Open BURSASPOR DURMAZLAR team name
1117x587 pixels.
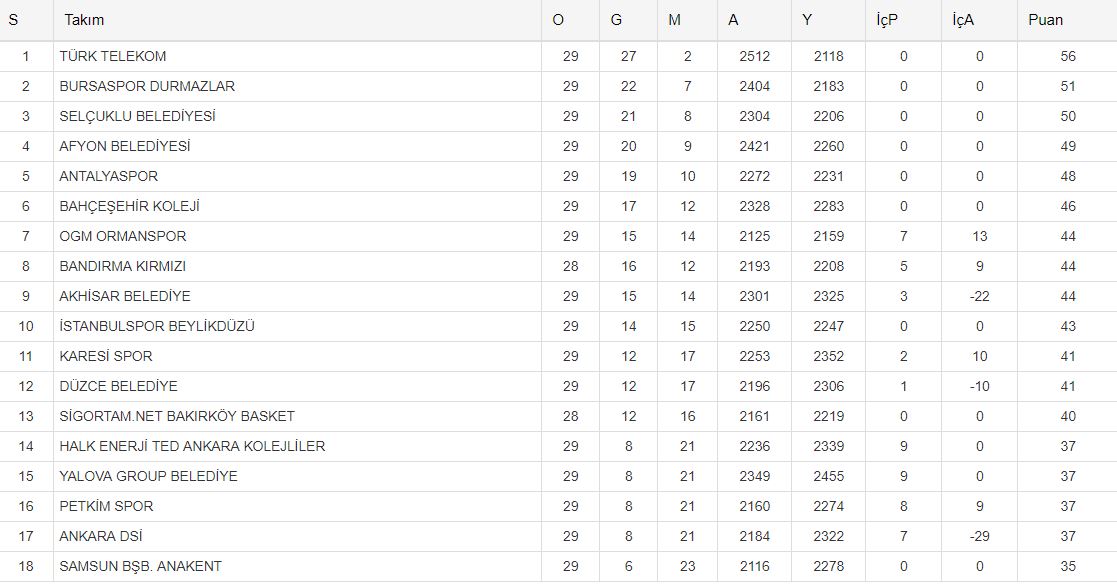[x=147, y=86]
